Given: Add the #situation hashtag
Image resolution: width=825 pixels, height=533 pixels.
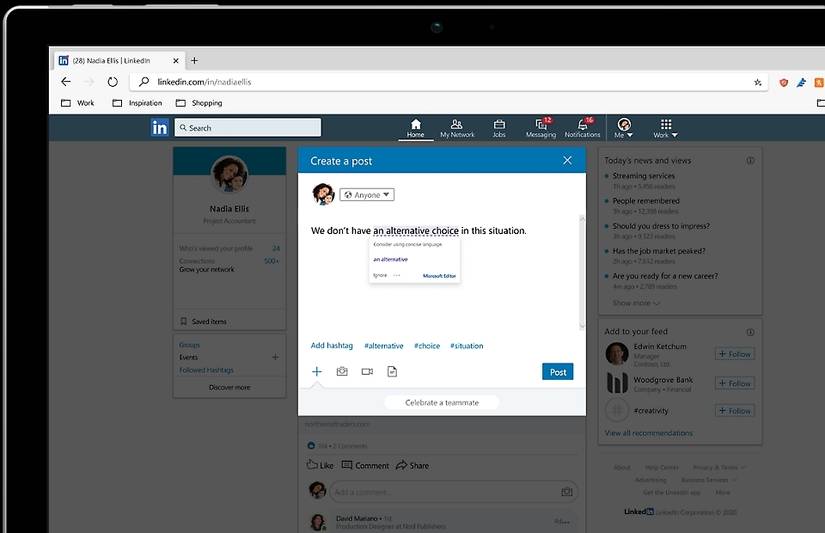Looking at the screenshot, I should [466, 346].
